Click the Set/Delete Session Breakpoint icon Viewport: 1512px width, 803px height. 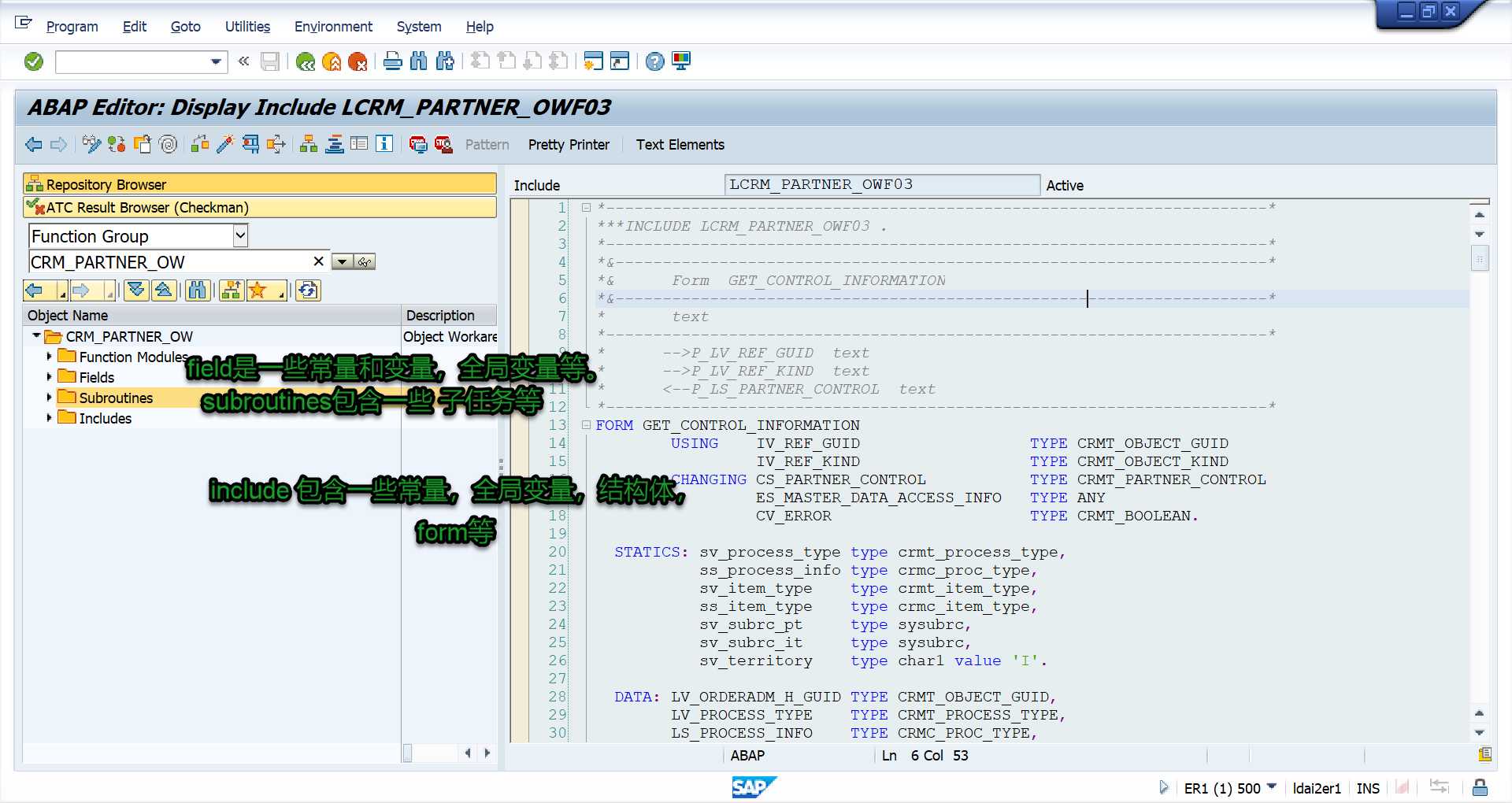[x=418, y=145]
